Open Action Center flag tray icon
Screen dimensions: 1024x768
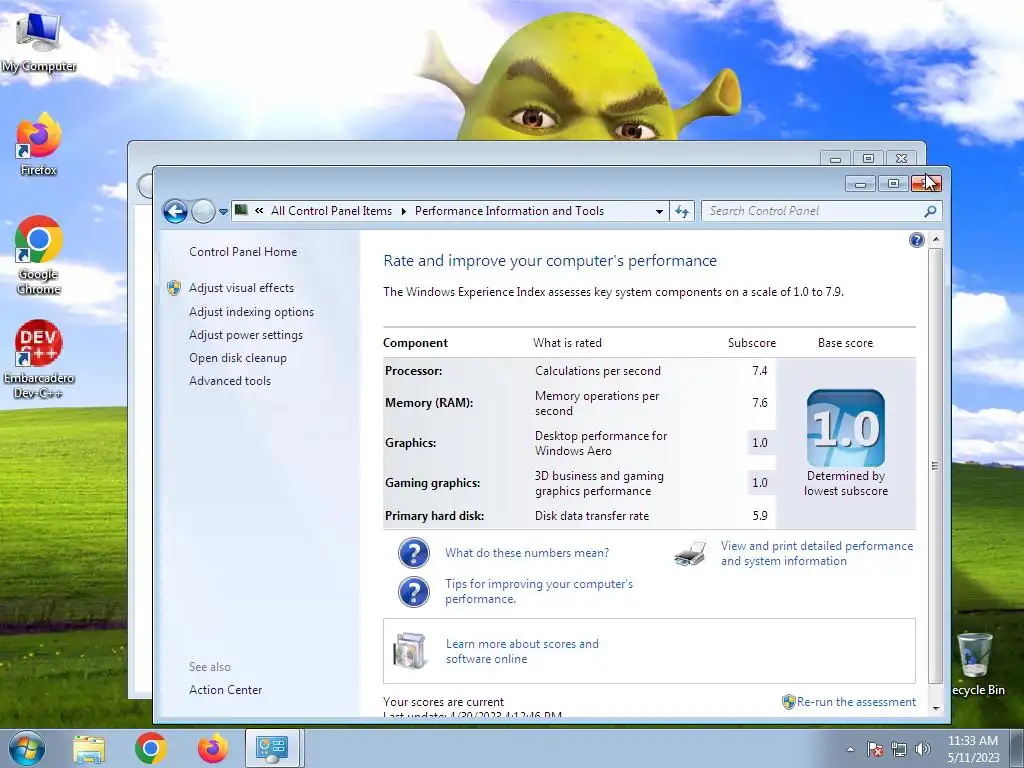874,749
